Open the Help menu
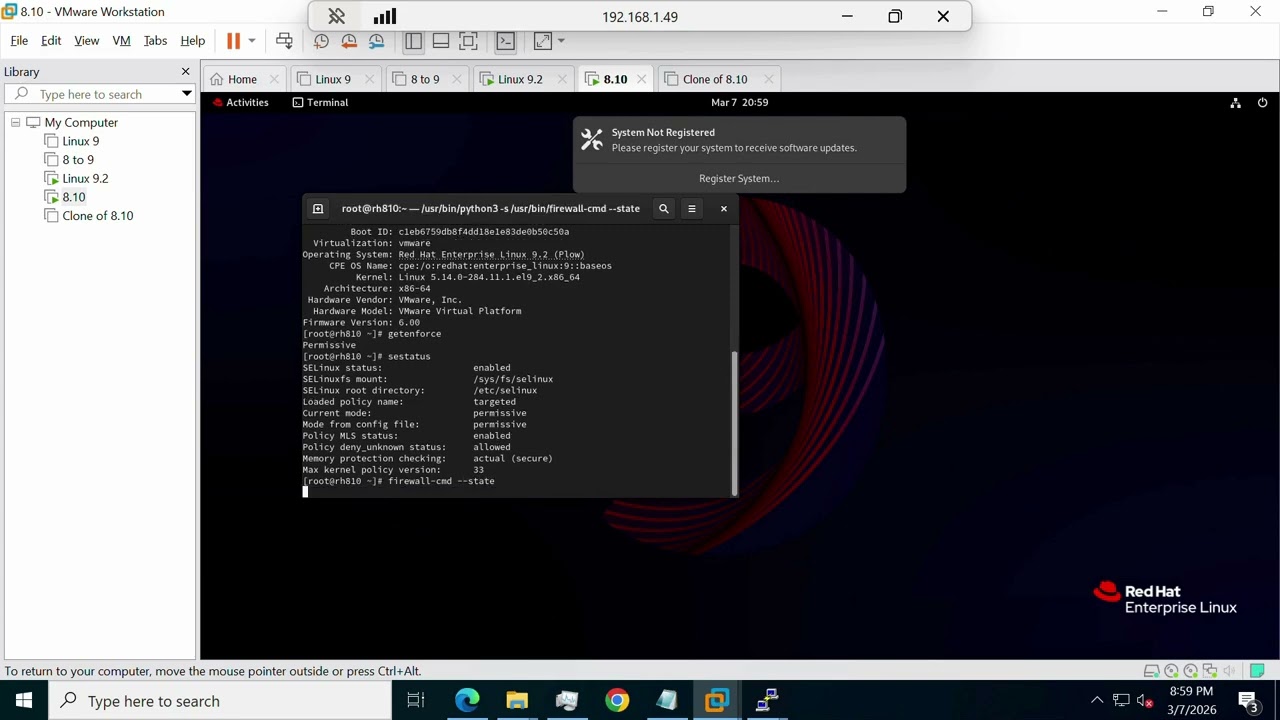Image resolution: width=1280 pixels, height=720 pixels. tap(193, 41)
